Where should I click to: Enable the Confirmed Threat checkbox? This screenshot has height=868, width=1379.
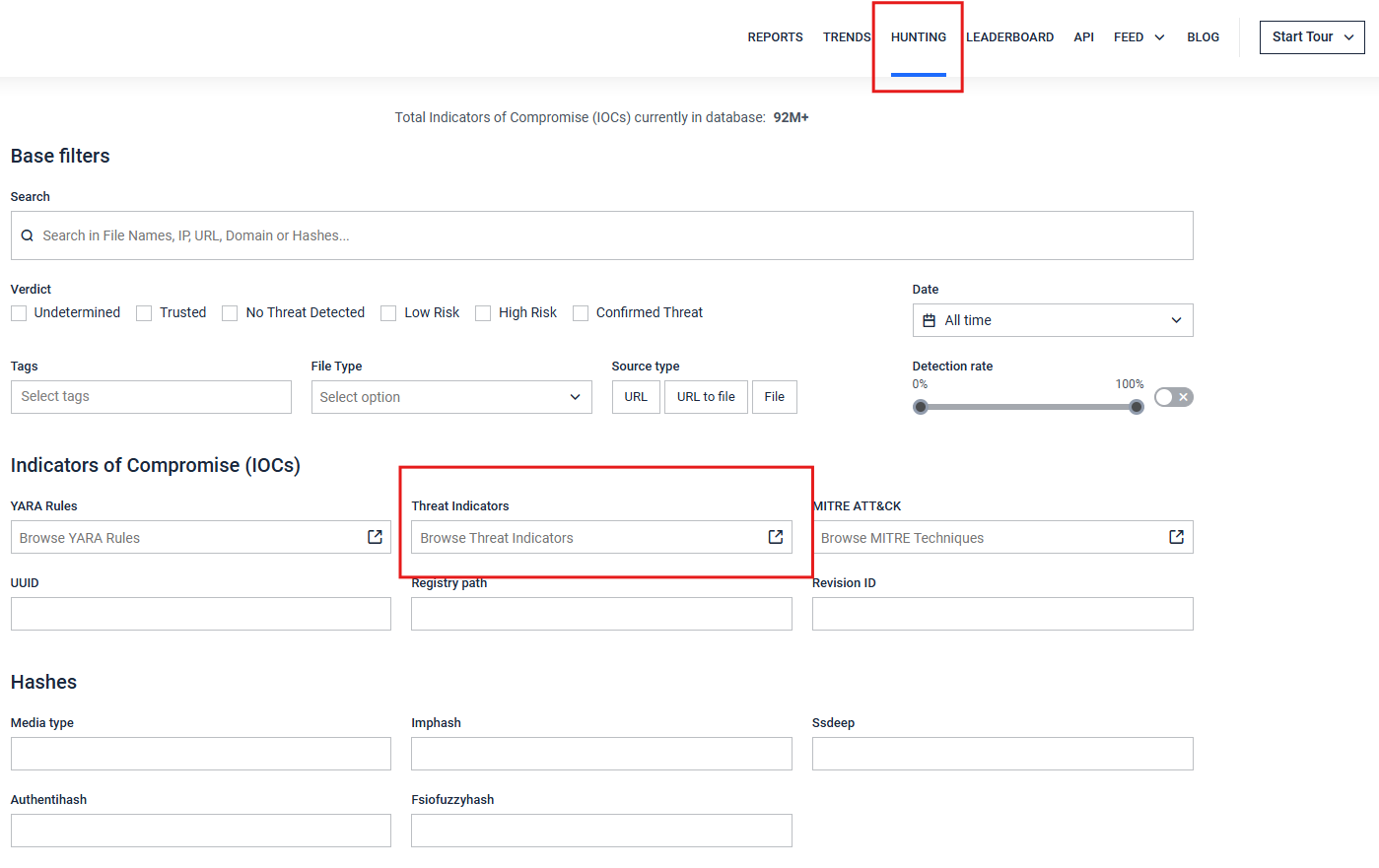pyautogui.click(x=581, y=313)
